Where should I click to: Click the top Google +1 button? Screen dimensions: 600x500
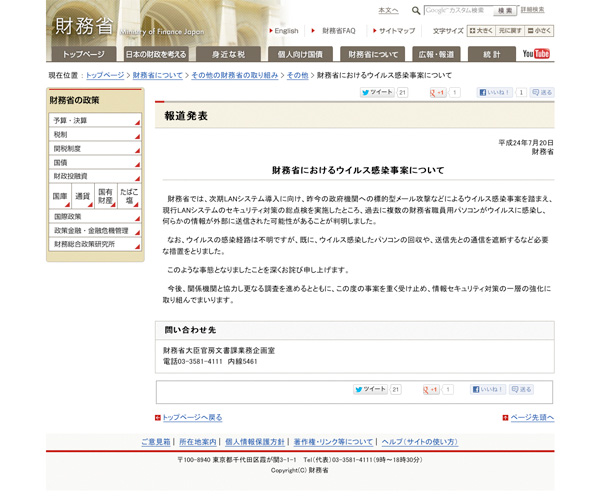(437, 92)
